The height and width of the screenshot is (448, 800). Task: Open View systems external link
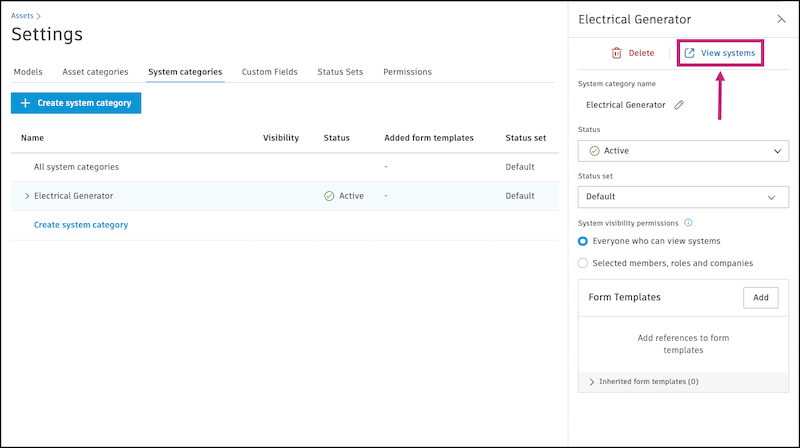[x=720, y=53]
